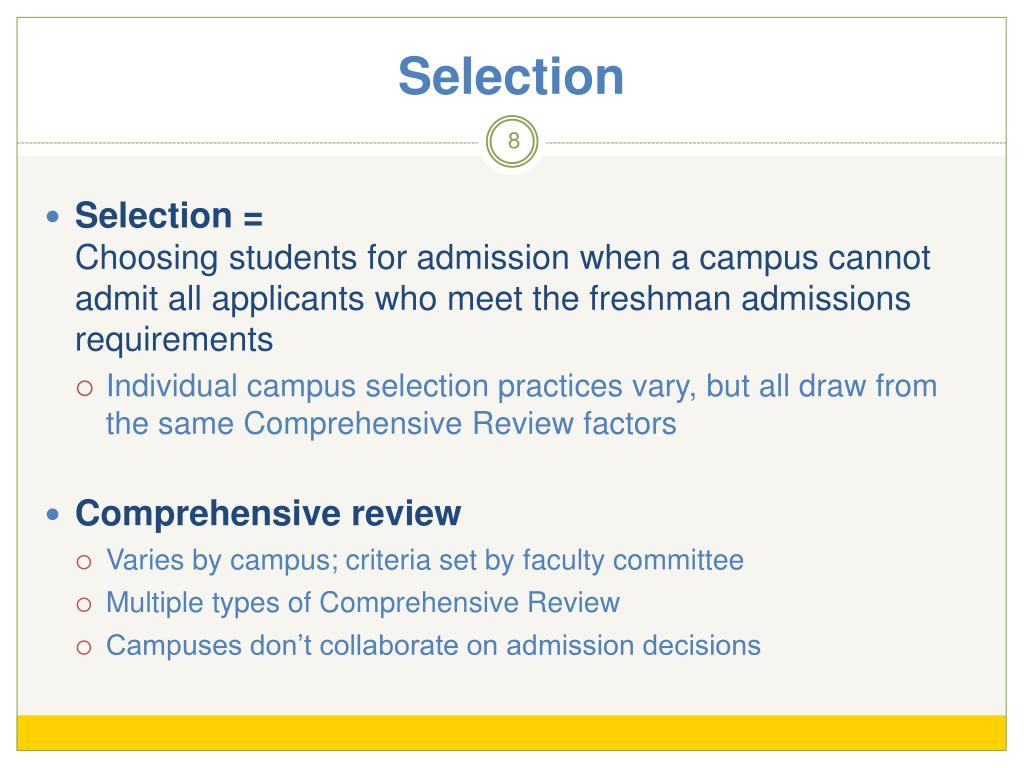
Task: Click 'Campuses don't collaborate on admission decisions'
Action: coord(434,645)
